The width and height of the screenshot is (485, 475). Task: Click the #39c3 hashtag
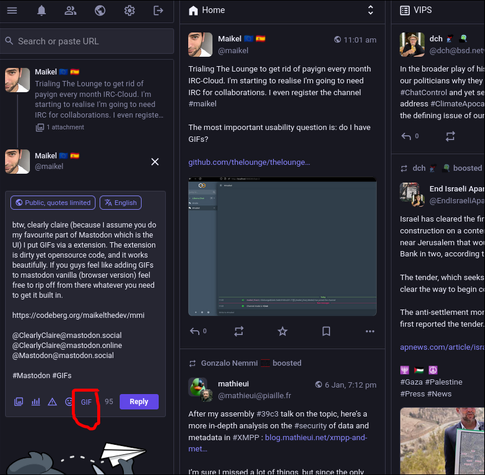tap(267, 414)
